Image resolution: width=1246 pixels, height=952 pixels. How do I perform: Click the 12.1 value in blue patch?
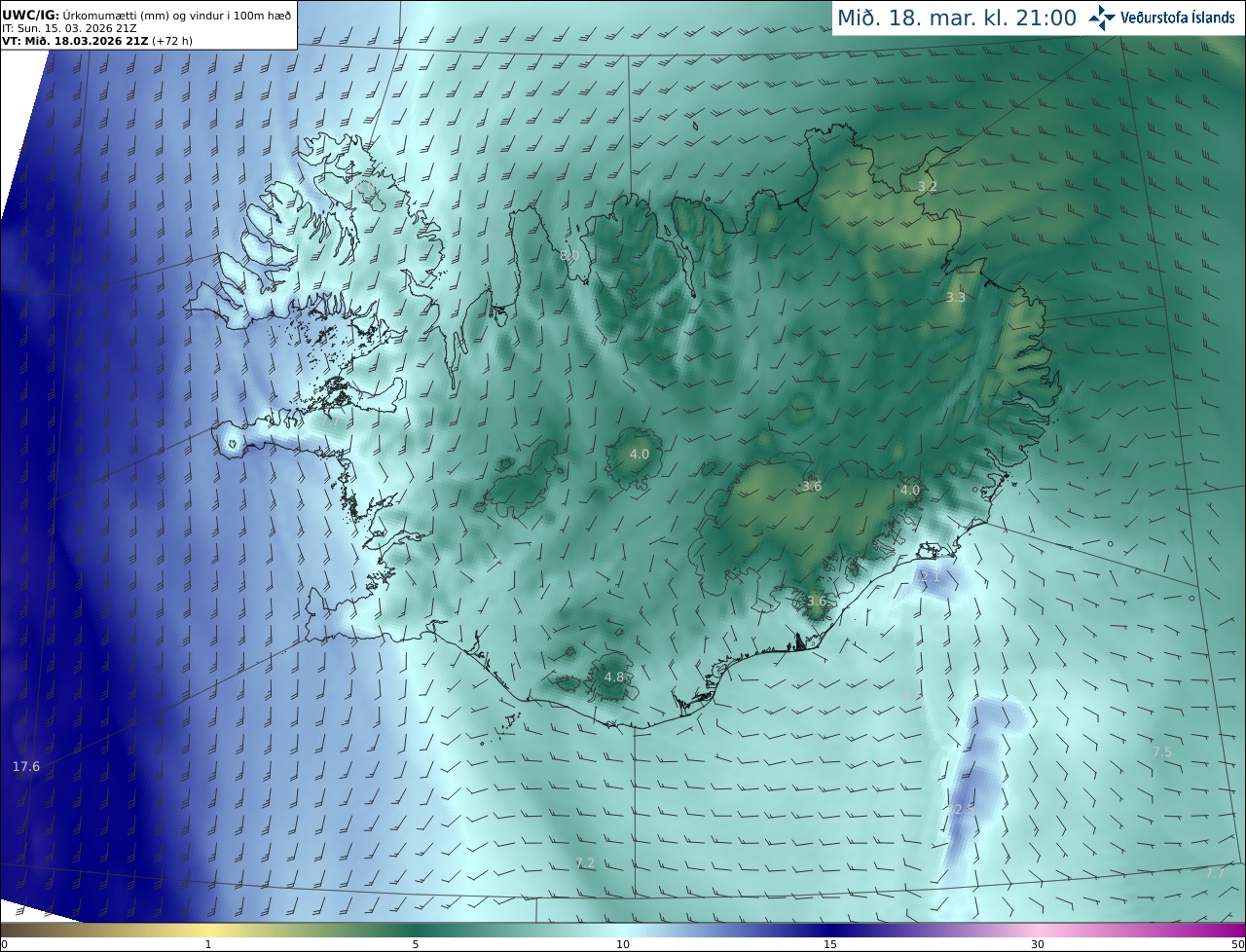[x=928, y=576]
